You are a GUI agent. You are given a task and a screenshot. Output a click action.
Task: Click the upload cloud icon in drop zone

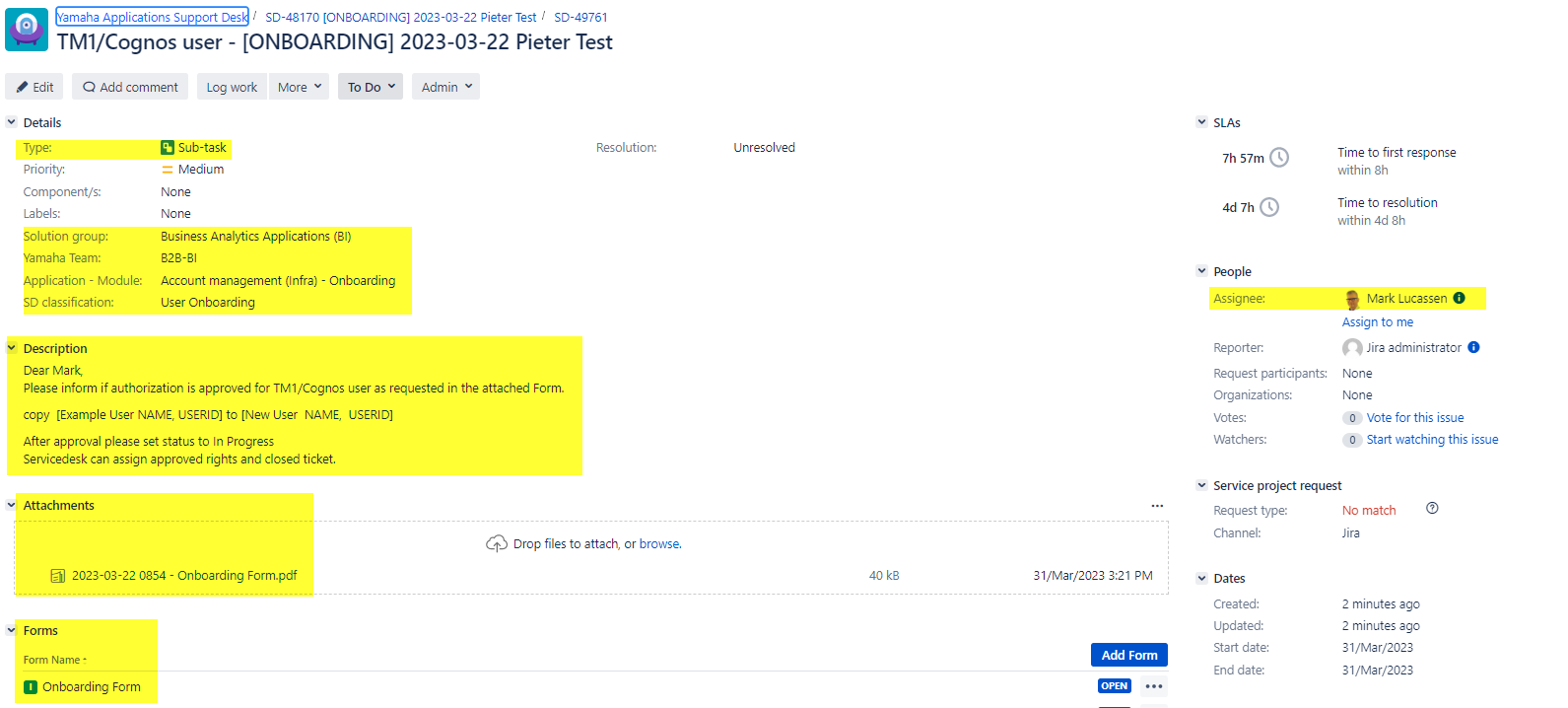coord(497,544)
